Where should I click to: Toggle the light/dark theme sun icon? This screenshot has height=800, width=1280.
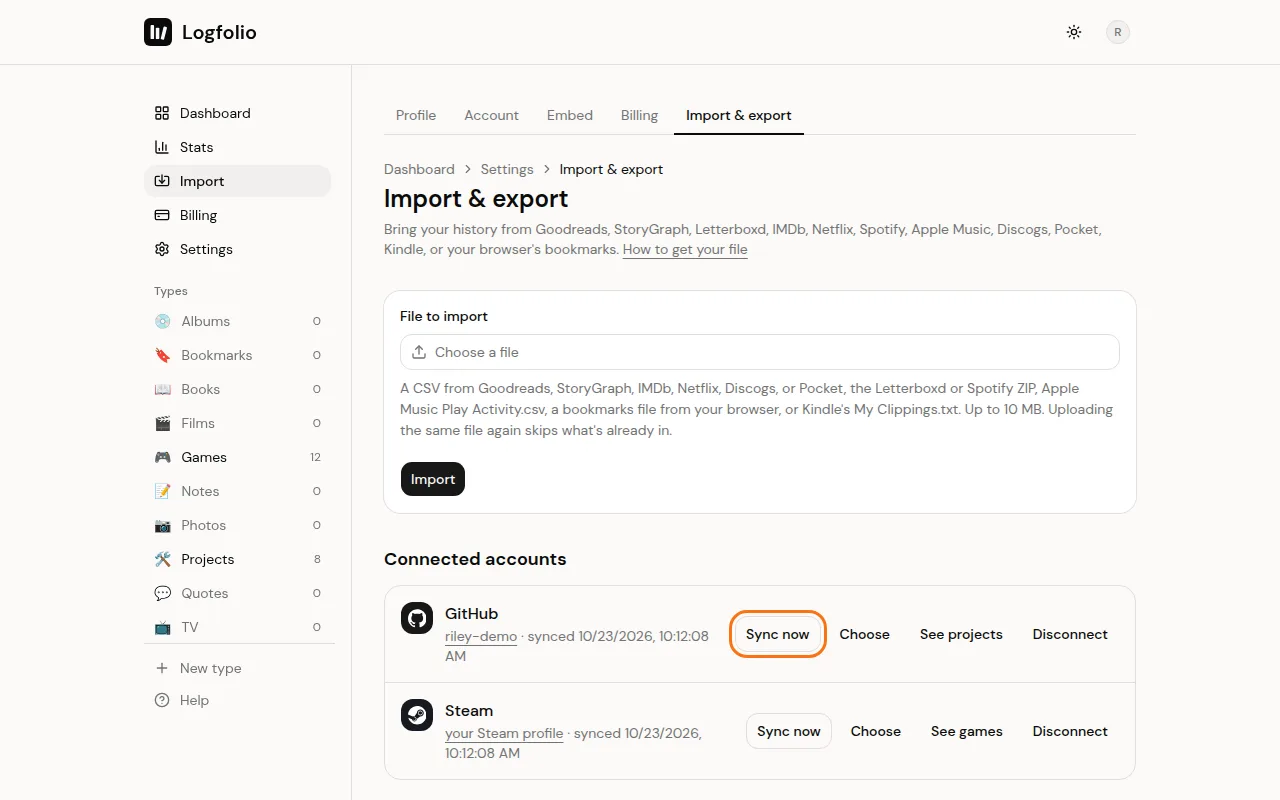(x=1074, y=32)
